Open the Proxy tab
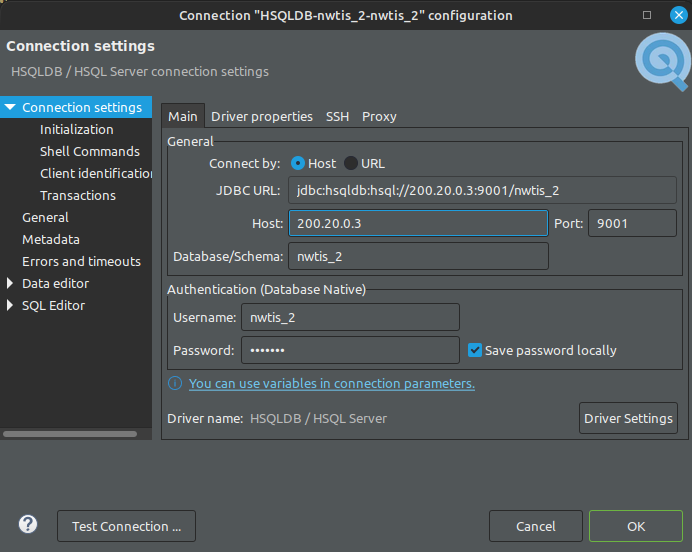Viewport: 692px width, 552px height. 379,116
